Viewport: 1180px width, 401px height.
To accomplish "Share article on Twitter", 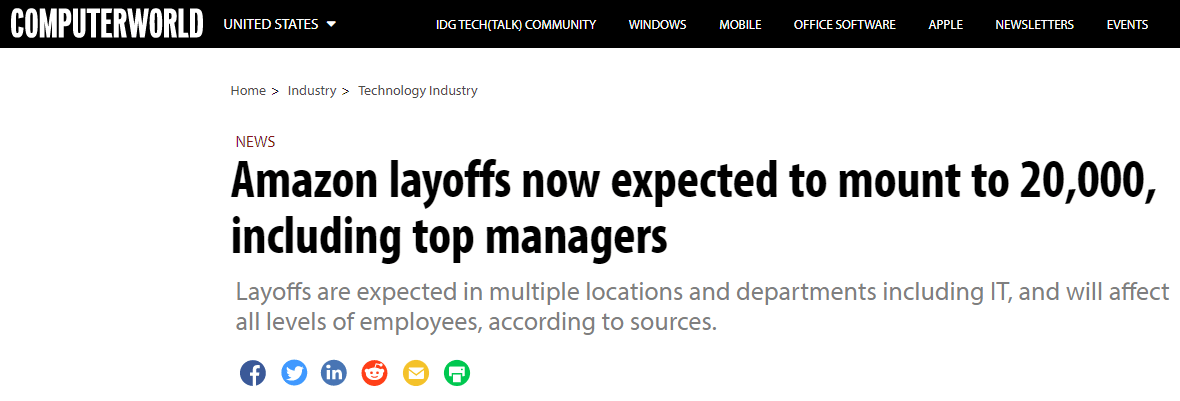I will pyautogui.click(x=294, y=374).
